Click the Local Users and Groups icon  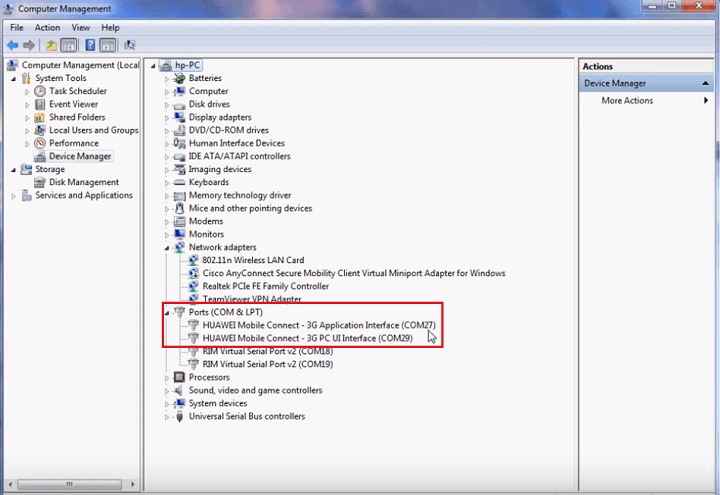40,130
